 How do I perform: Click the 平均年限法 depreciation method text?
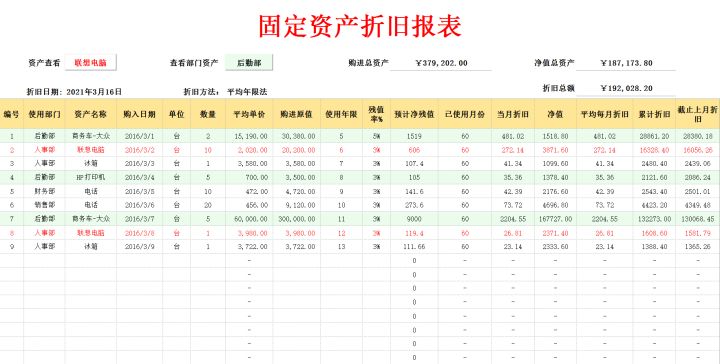coord(247,92)
